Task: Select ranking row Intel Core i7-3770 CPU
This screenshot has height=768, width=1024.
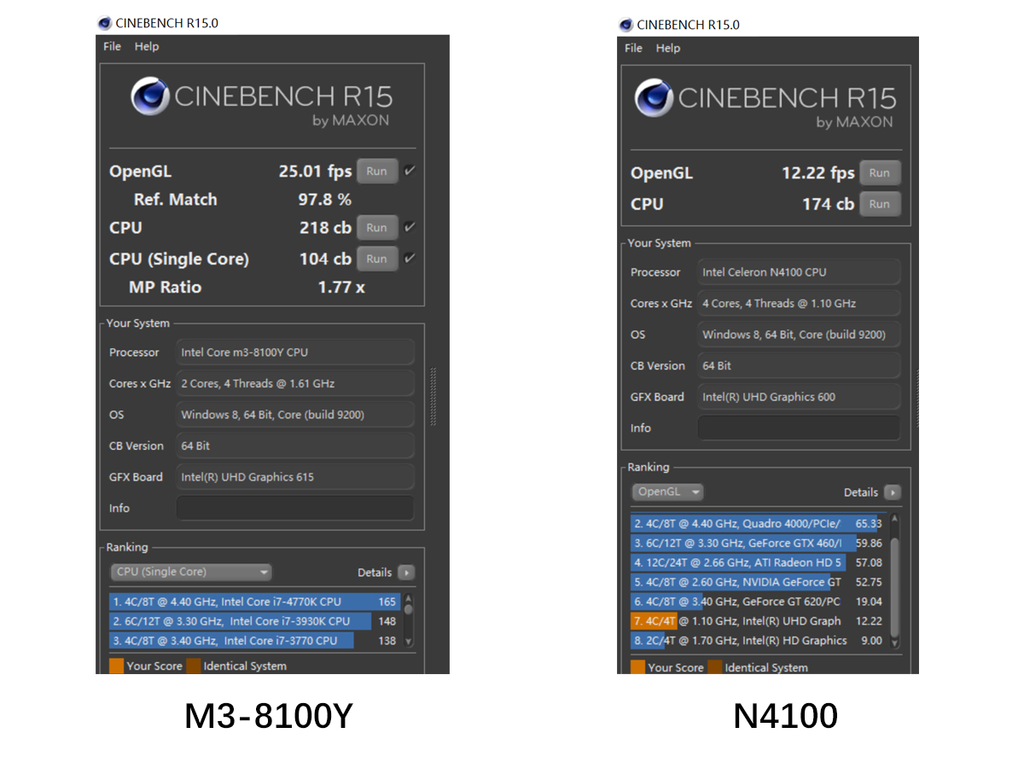Action: [255, 641]
